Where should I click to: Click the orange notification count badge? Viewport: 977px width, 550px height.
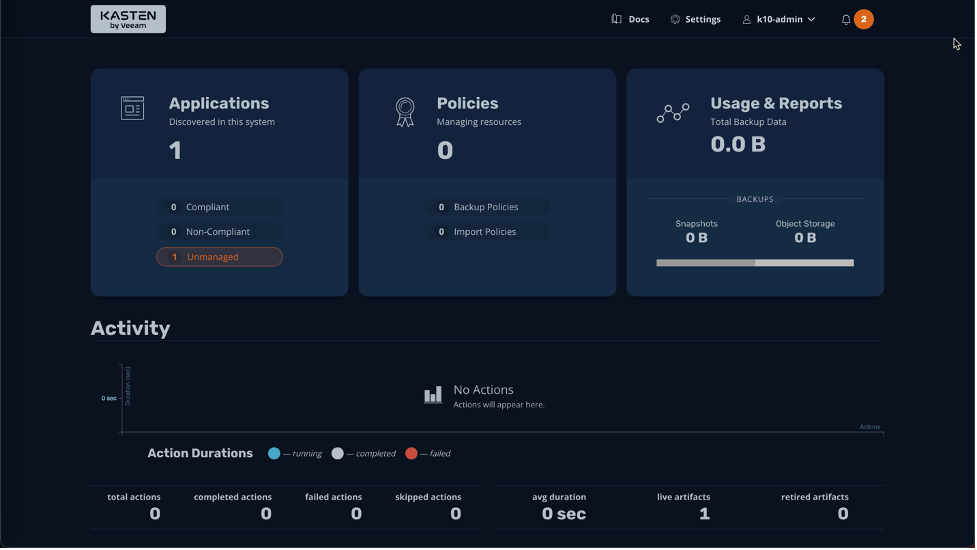(x=864, y=19)
